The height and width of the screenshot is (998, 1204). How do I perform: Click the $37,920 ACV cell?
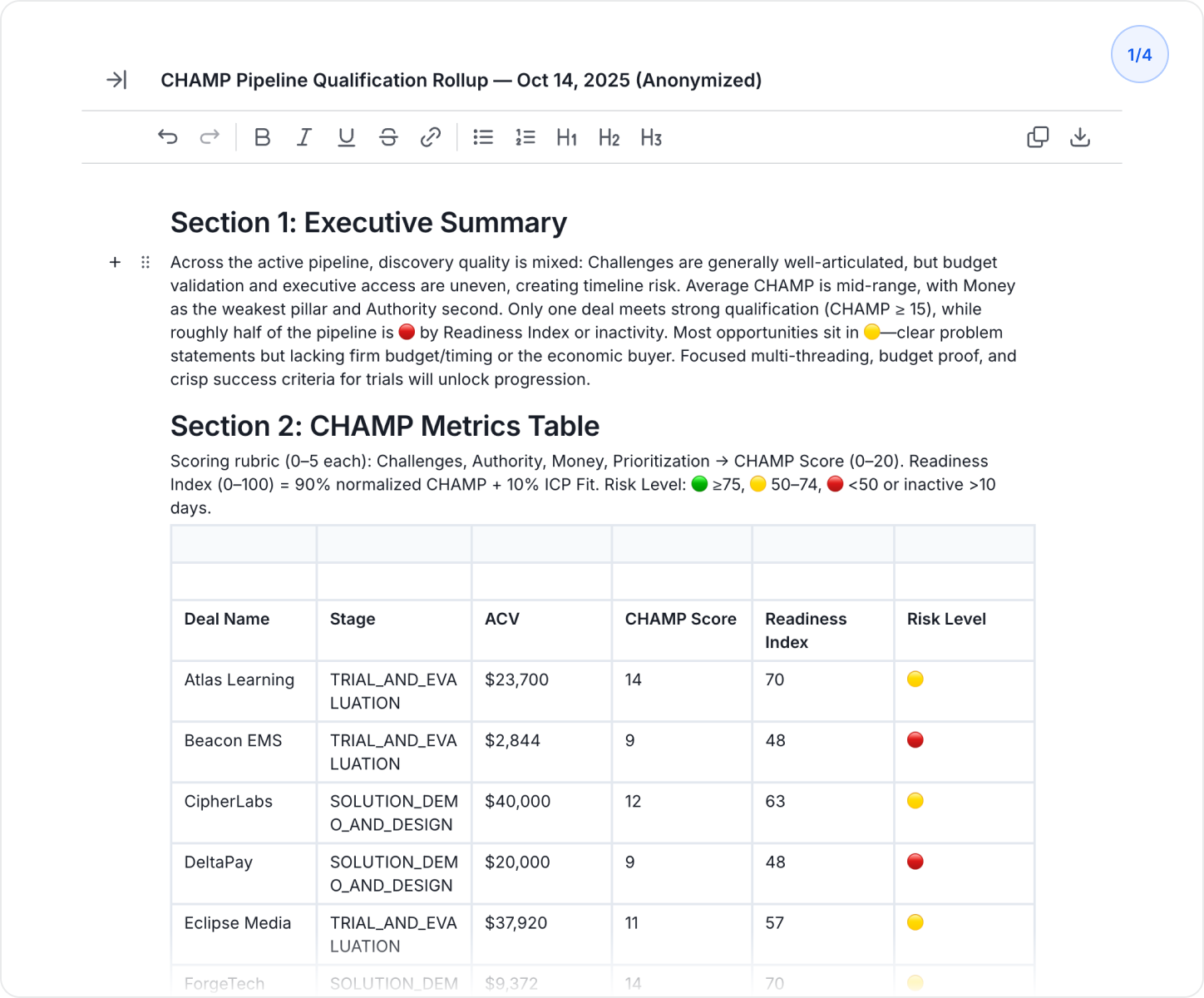tap(541, 934)
